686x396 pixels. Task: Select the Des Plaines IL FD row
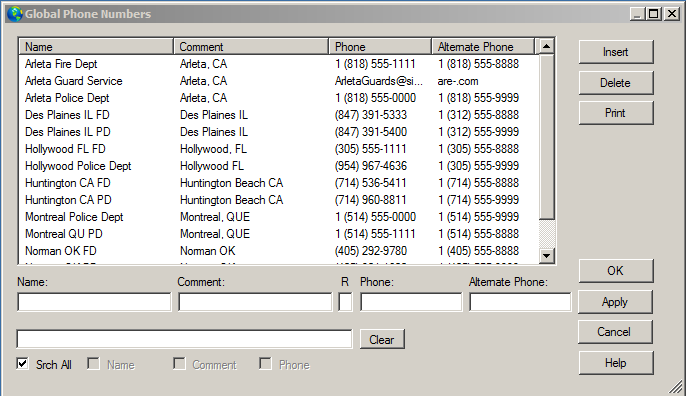pos(279,115)
